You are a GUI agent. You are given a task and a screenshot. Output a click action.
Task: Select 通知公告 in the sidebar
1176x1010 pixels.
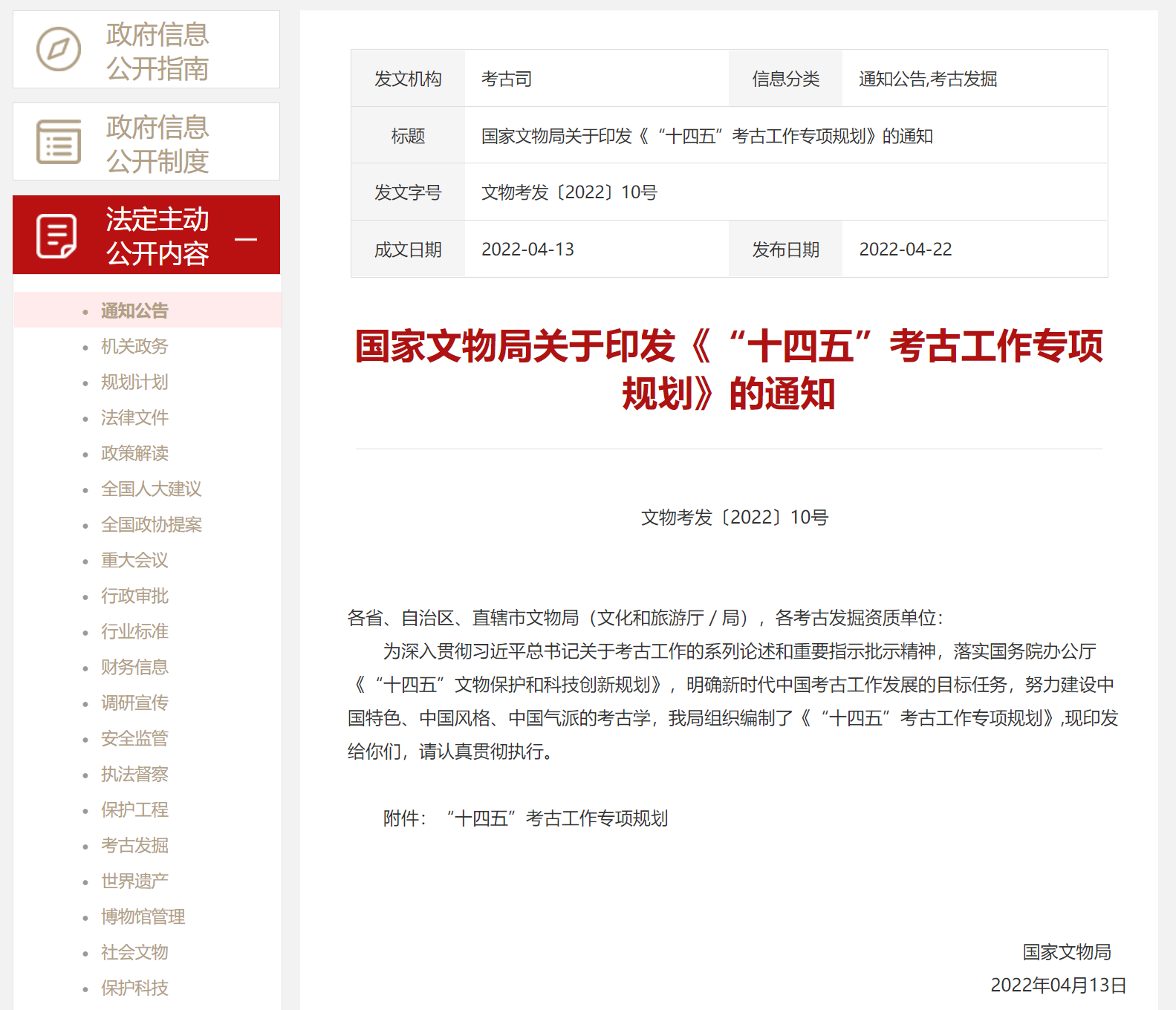point(134,310)
